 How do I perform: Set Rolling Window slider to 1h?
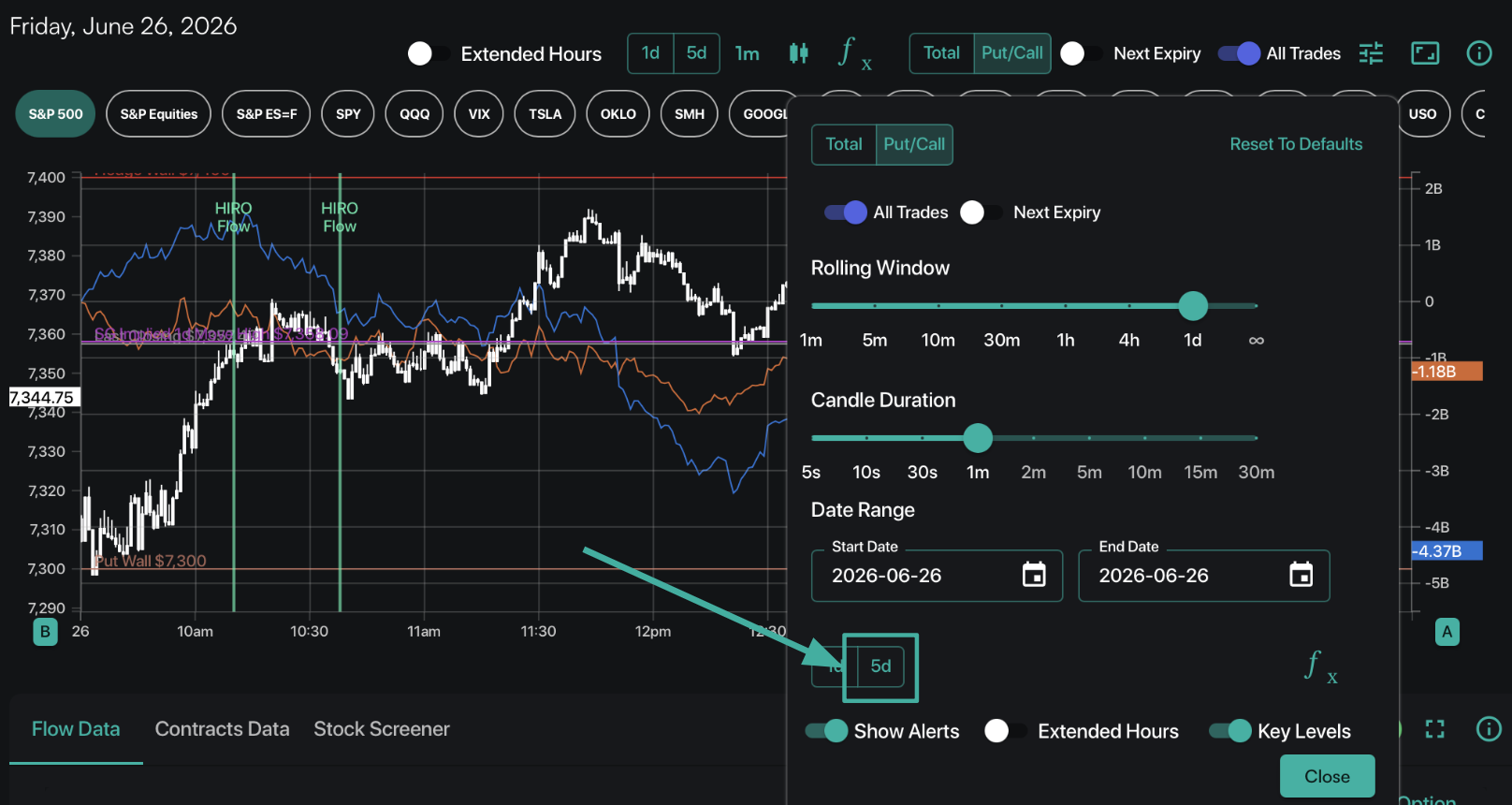point(1066,306)
